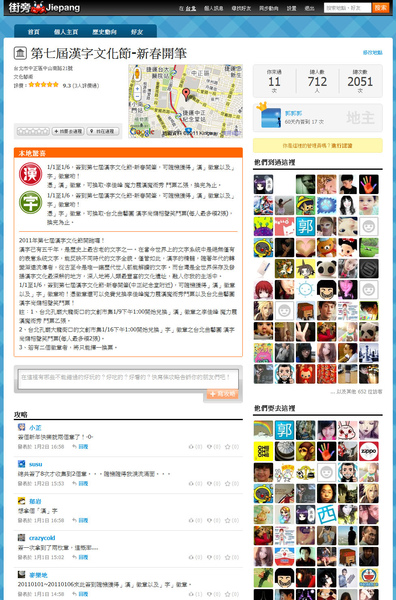Click the search input field in the header
Image resolution: width=396 pixels, height=600 pixels.
tap(347, 8)
